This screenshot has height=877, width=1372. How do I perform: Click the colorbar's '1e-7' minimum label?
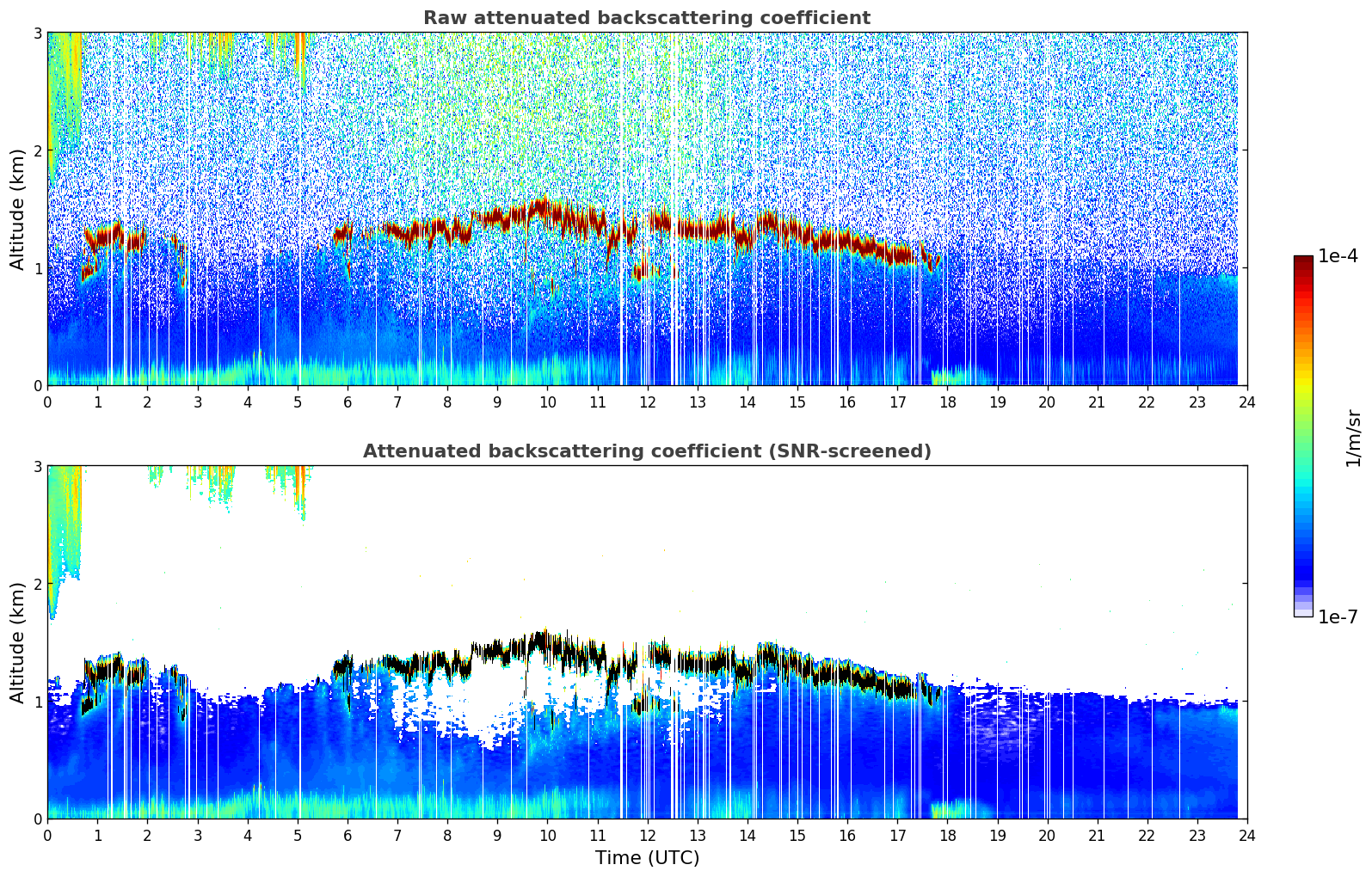(1338, 616)
